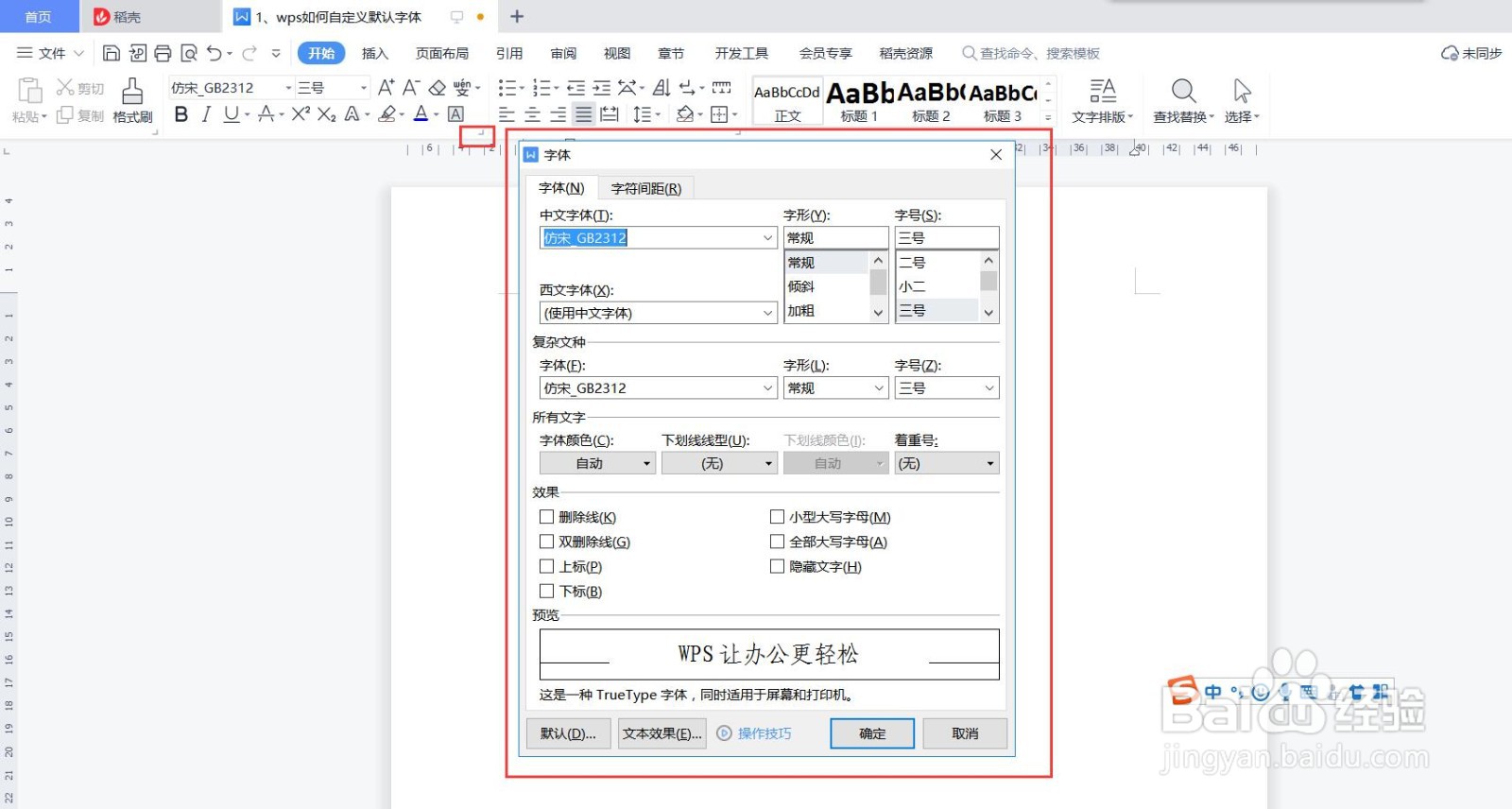
Task: Open complex script 字体(F) dropdown
Action: (x=768, y=388)
